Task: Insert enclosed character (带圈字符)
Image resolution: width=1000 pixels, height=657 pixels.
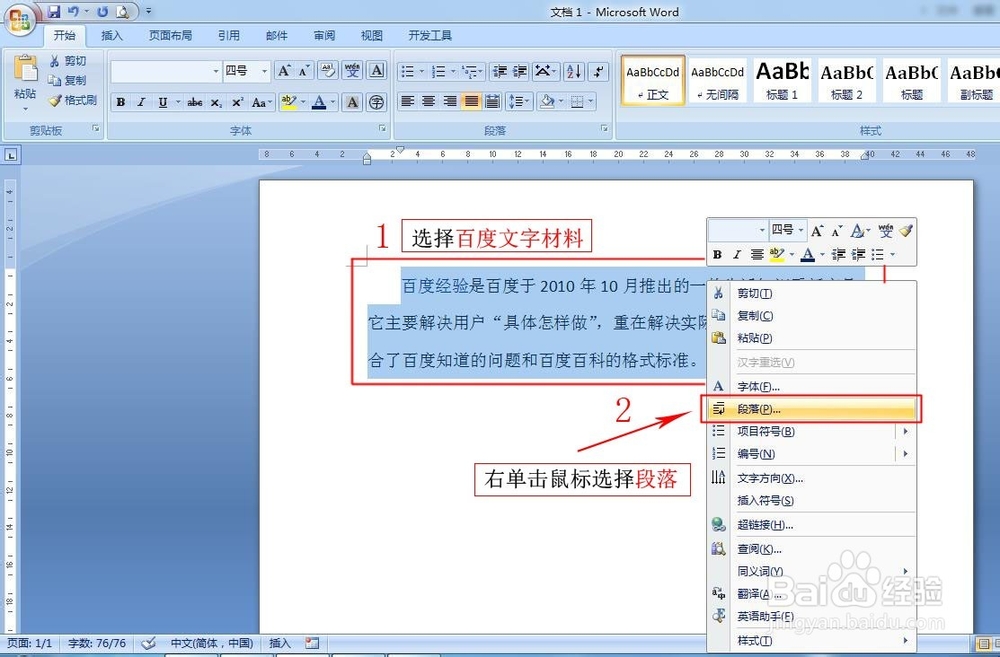Action: (x=377, y=102)
